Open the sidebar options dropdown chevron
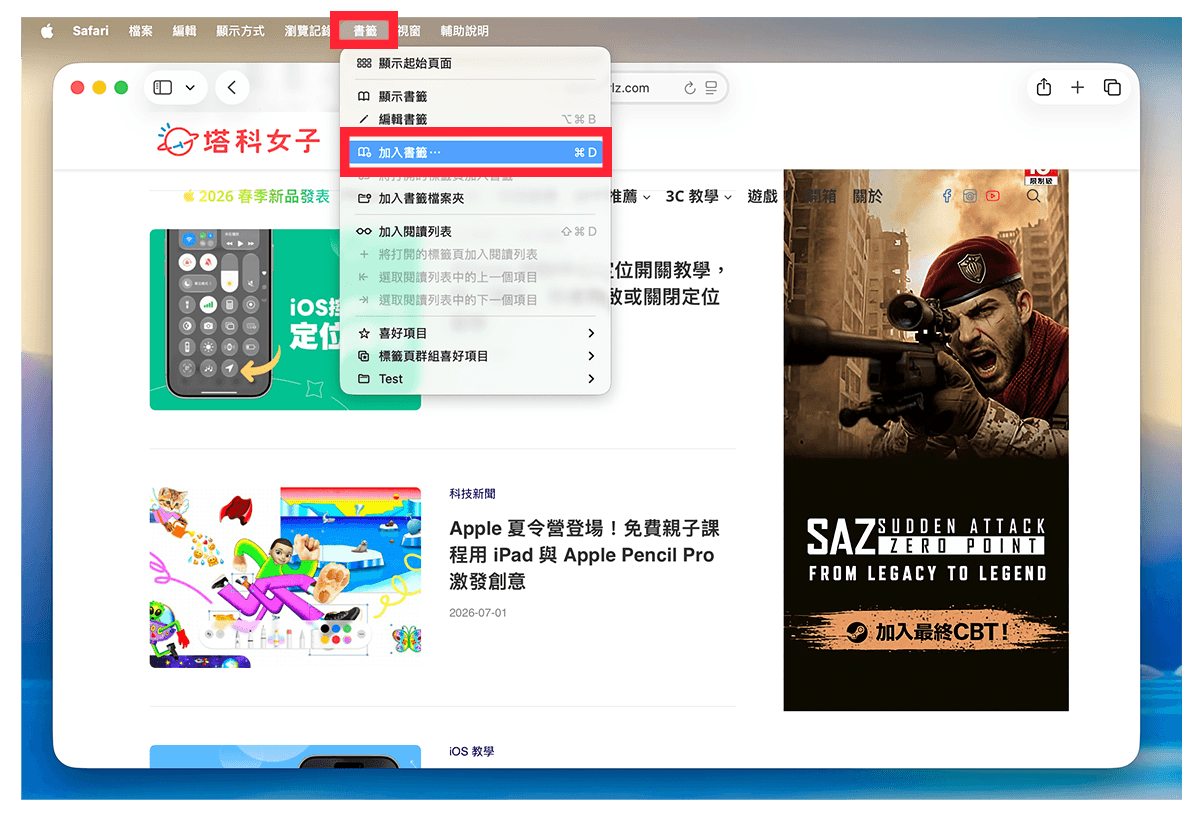 [191, 88]
